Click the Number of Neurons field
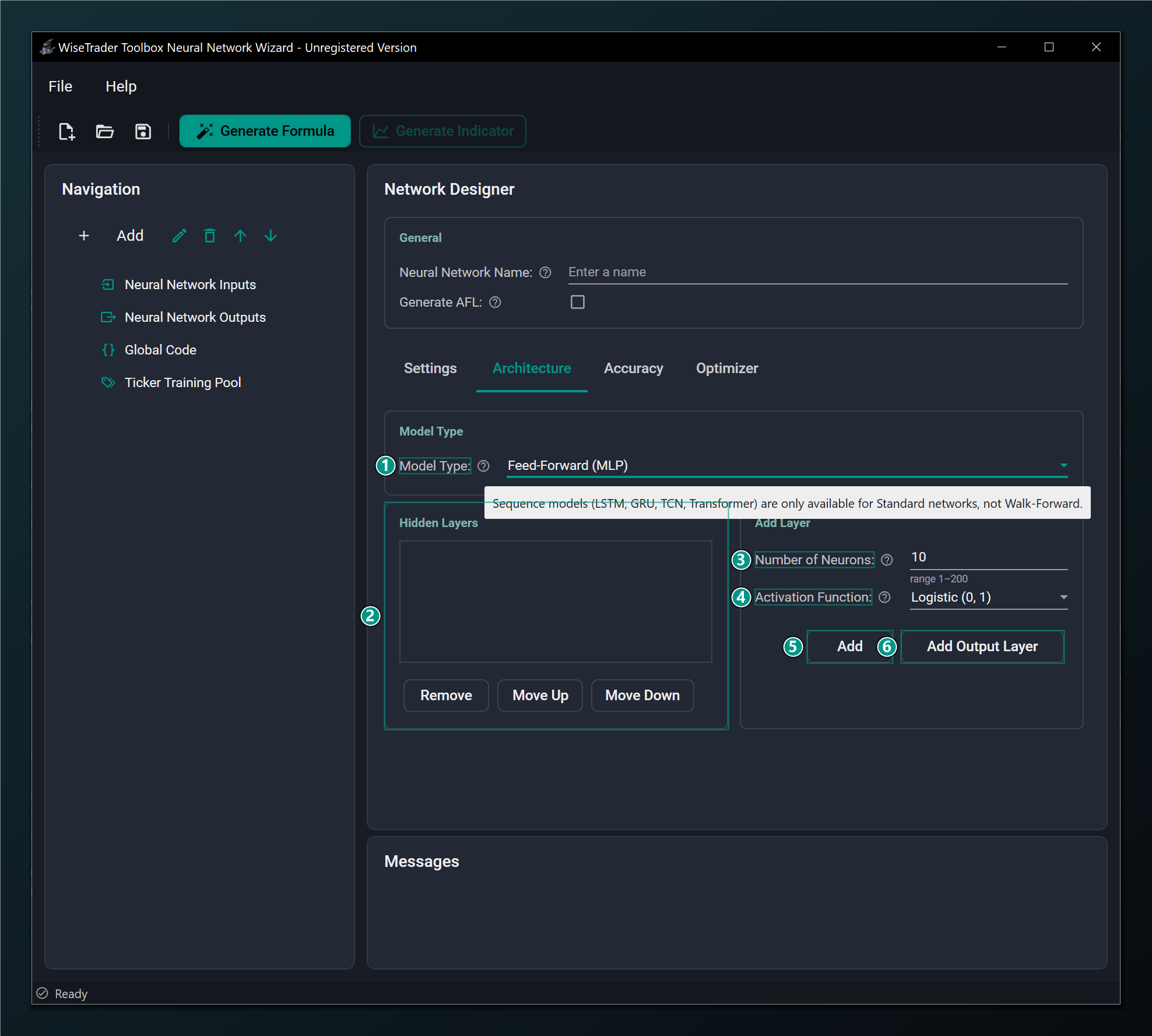The width and height of the screenshot is (1152, 1036). coord(989,558)
